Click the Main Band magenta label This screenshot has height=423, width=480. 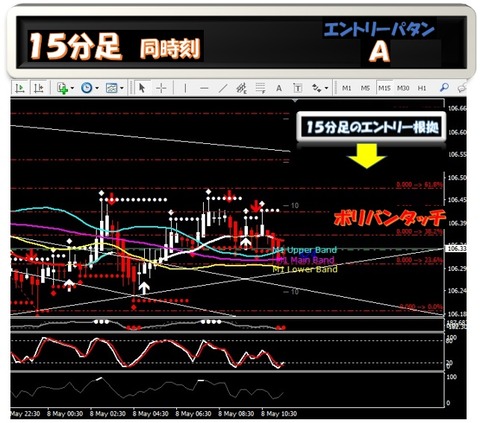click(x=306, y=260)
